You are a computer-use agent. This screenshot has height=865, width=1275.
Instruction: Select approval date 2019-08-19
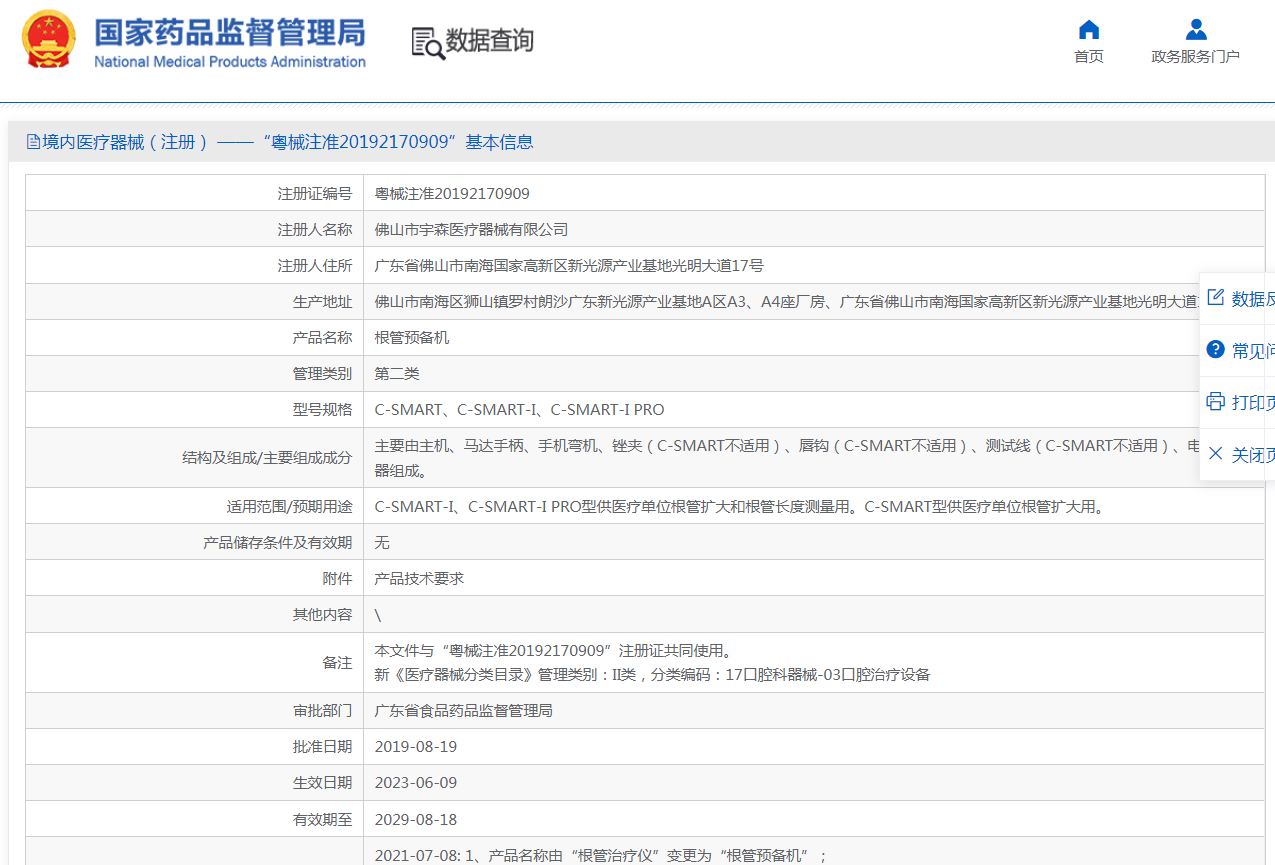coord(416,746)
